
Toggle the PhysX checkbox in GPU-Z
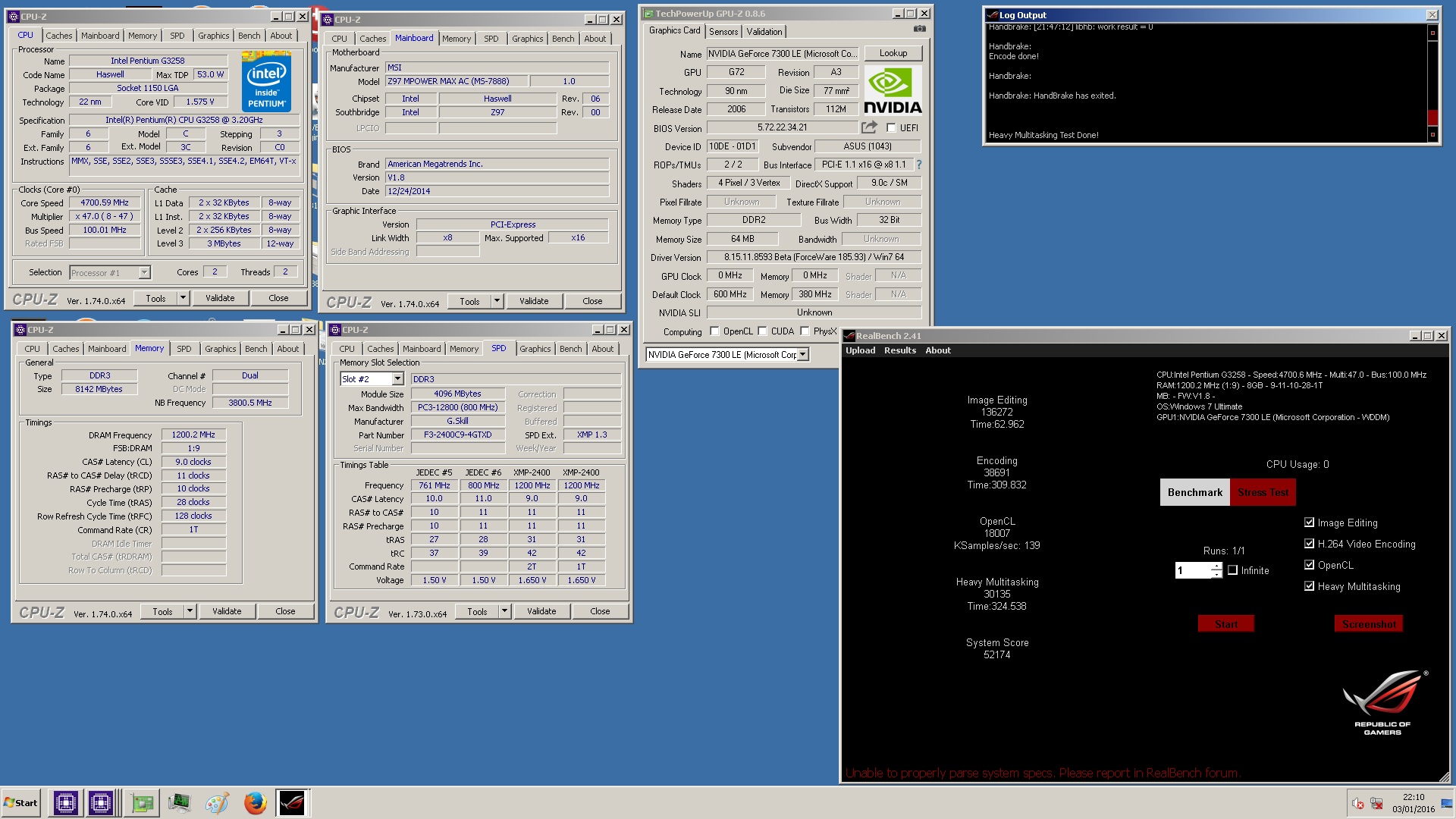[x=805, y=331]
